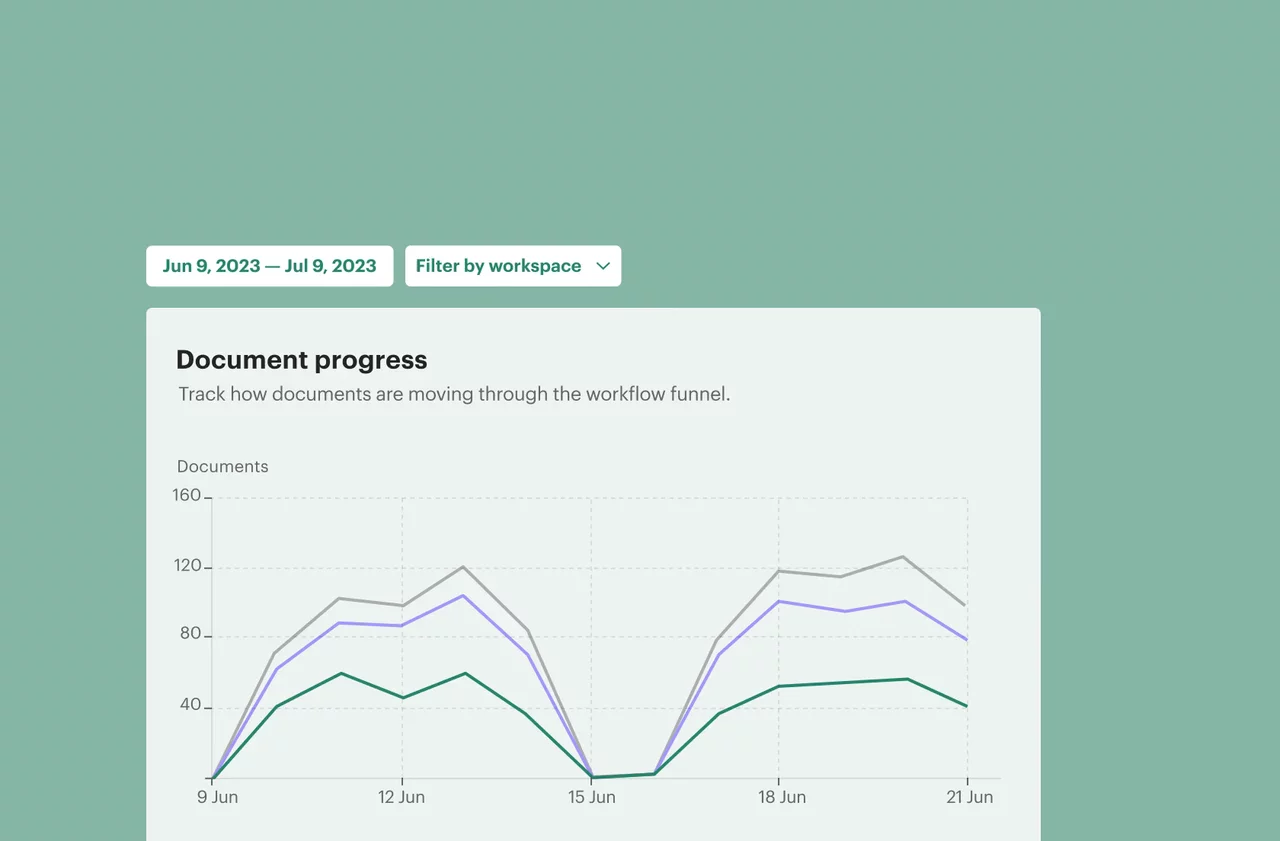The height and width of the screenshot is (841, 1280).
Task: Click the gray line peak near 13 Jun
Action: coord(463,567)
